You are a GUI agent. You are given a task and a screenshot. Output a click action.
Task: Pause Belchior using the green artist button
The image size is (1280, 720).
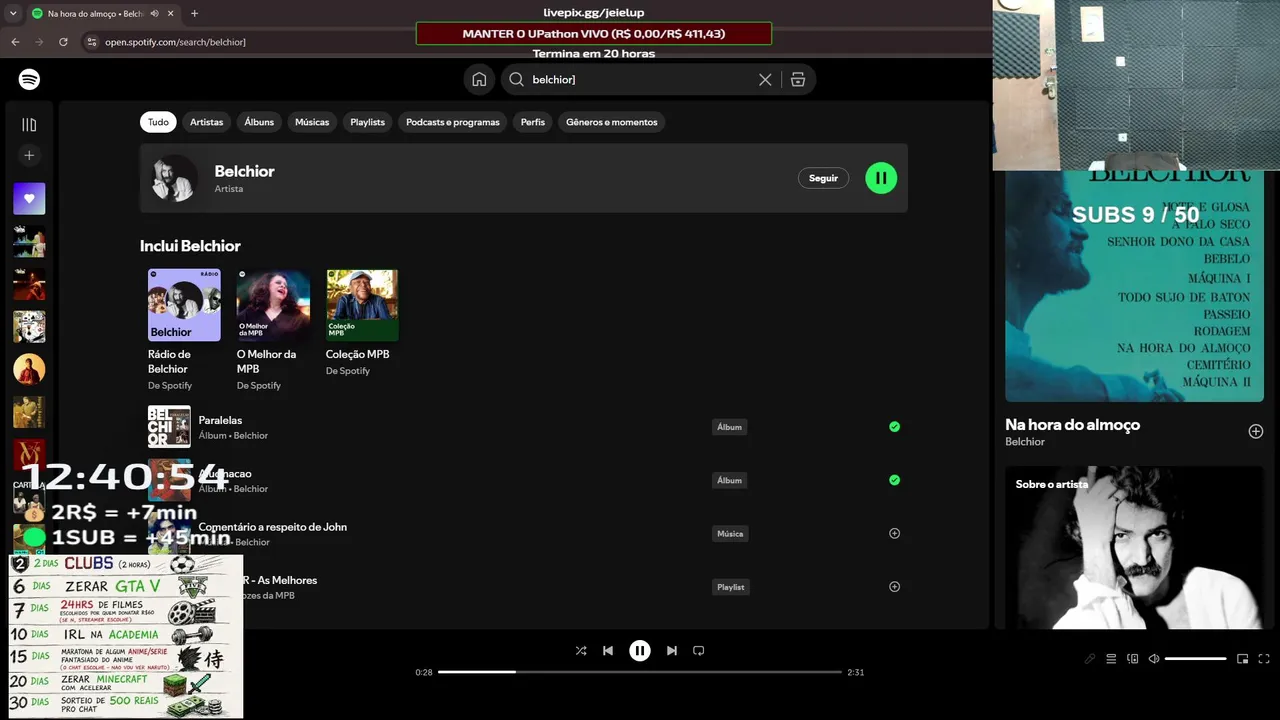coord(881,178)
